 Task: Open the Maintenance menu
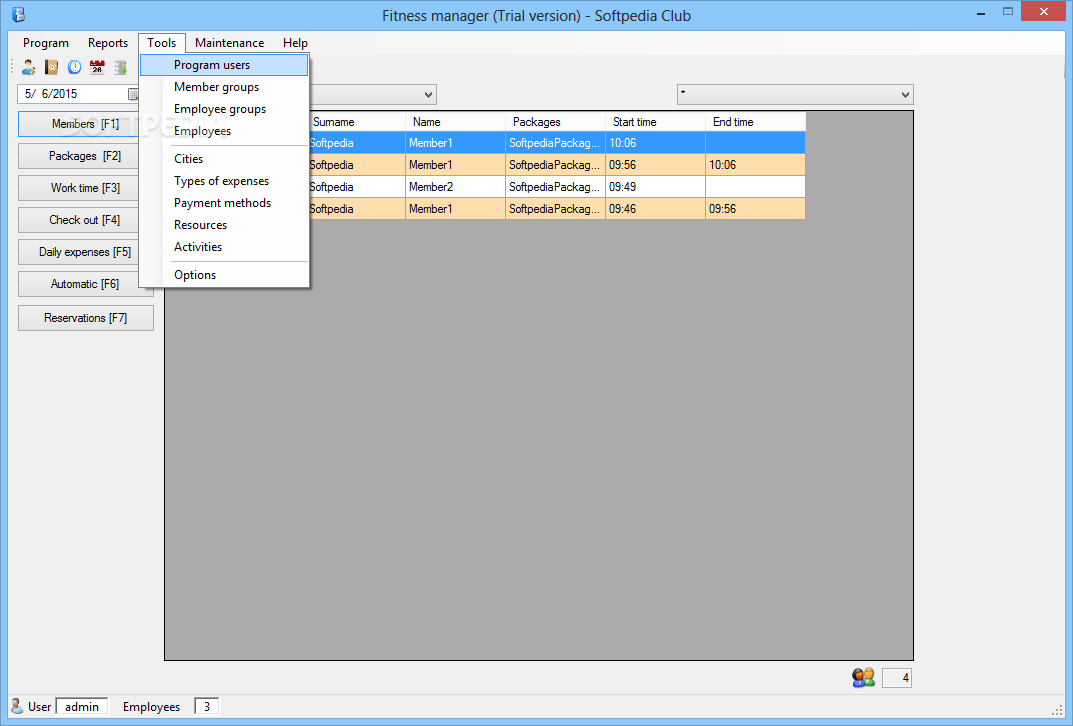229,42
